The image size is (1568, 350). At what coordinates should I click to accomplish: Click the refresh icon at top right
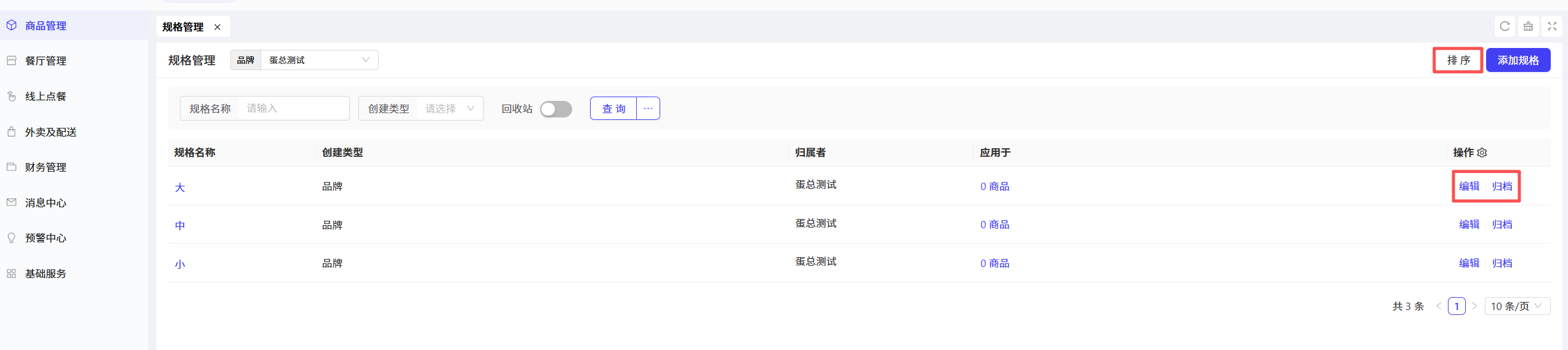pos(1505,26)
